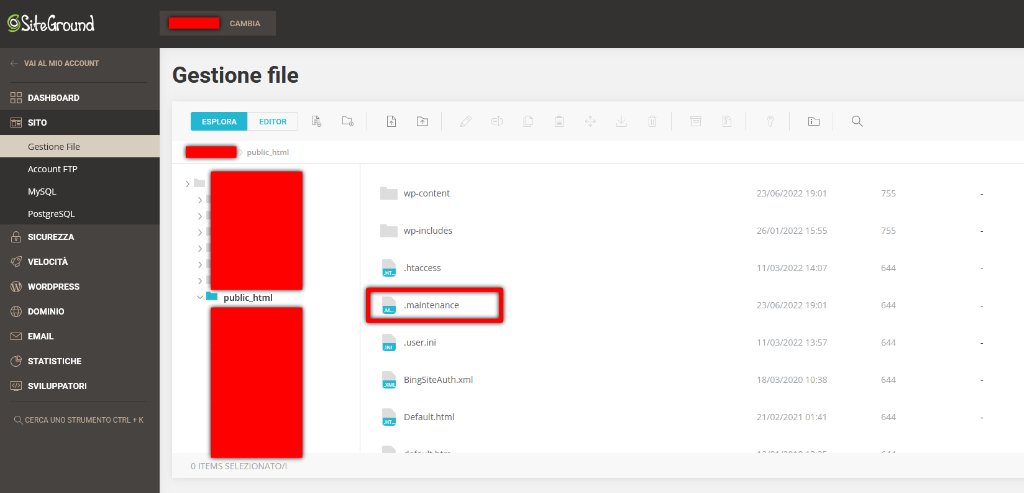Create a new file with toolbar icon
This screenshot has width=1024, height=493.
click(x=317, y=121)
